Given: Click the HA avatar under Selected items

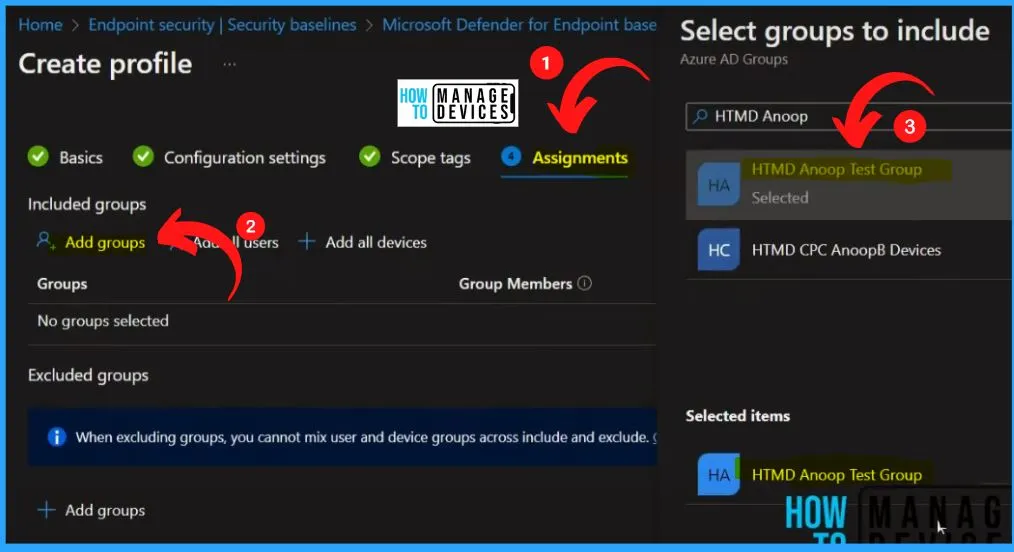Looking at the screenshot, I should (718, 474).
